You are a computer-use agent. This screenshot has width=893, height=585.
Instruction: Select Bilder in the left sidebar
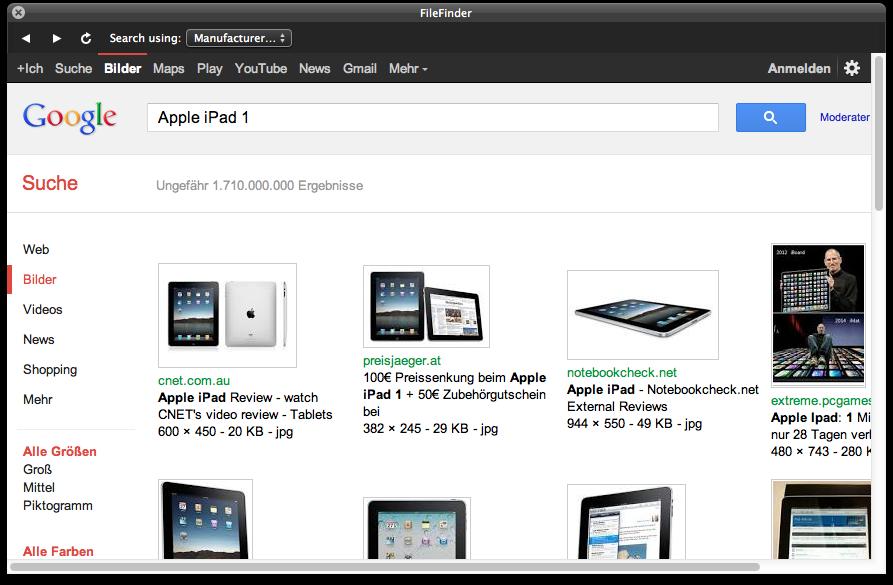(39, 280)
